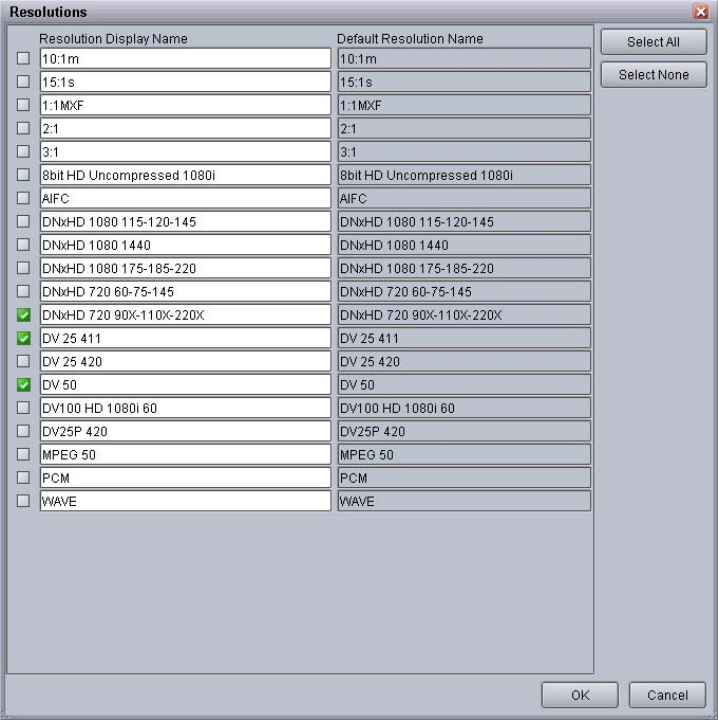Check the AIFC checkbox

coord(23,198)
